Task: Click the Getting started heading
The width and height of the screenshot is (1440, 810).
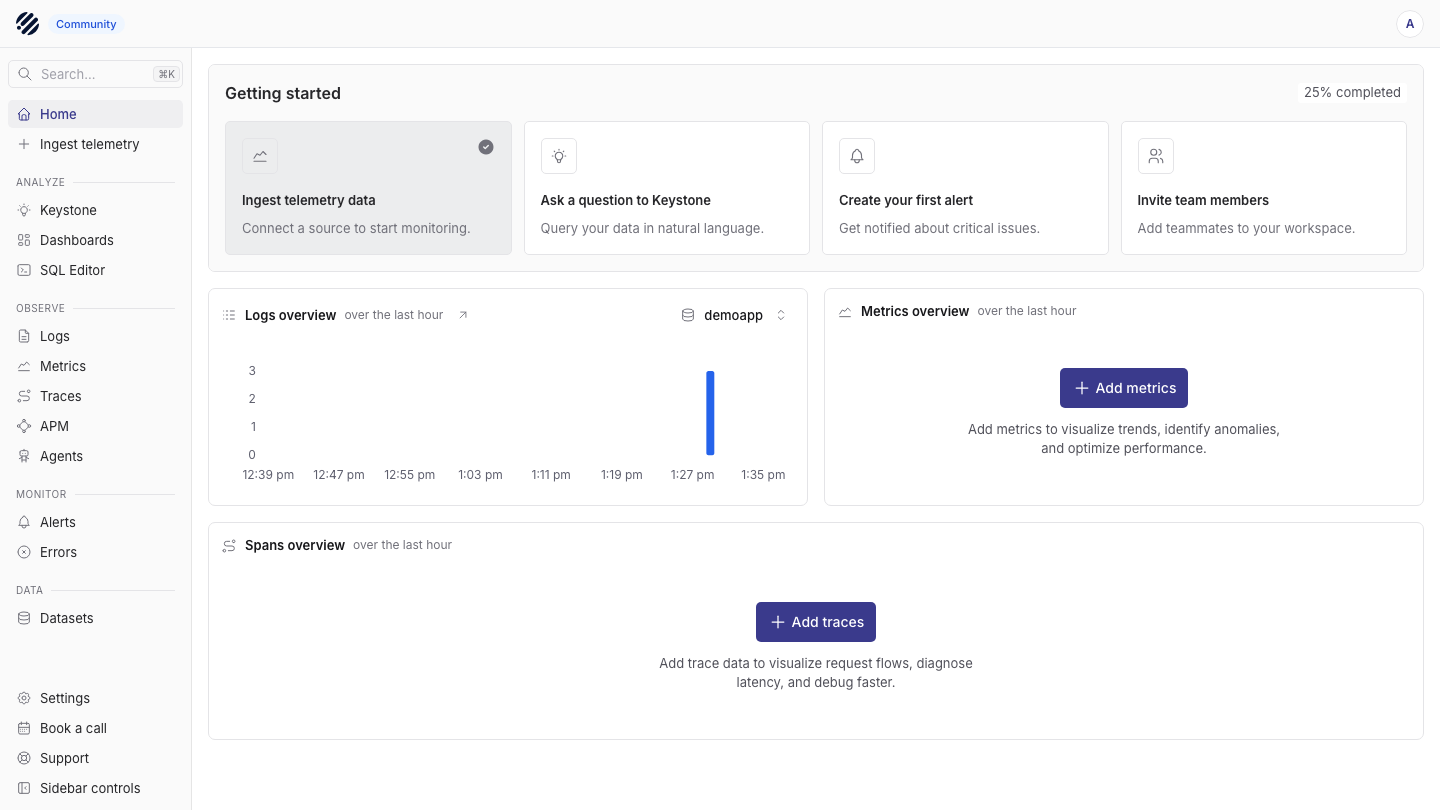Action: pos(283,93)
